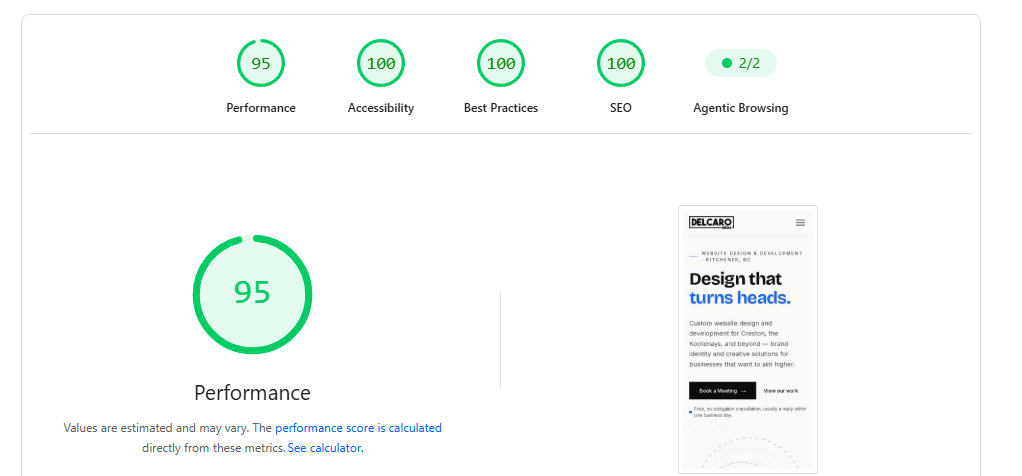Jump to Best Practices category label

pos(501,108)
